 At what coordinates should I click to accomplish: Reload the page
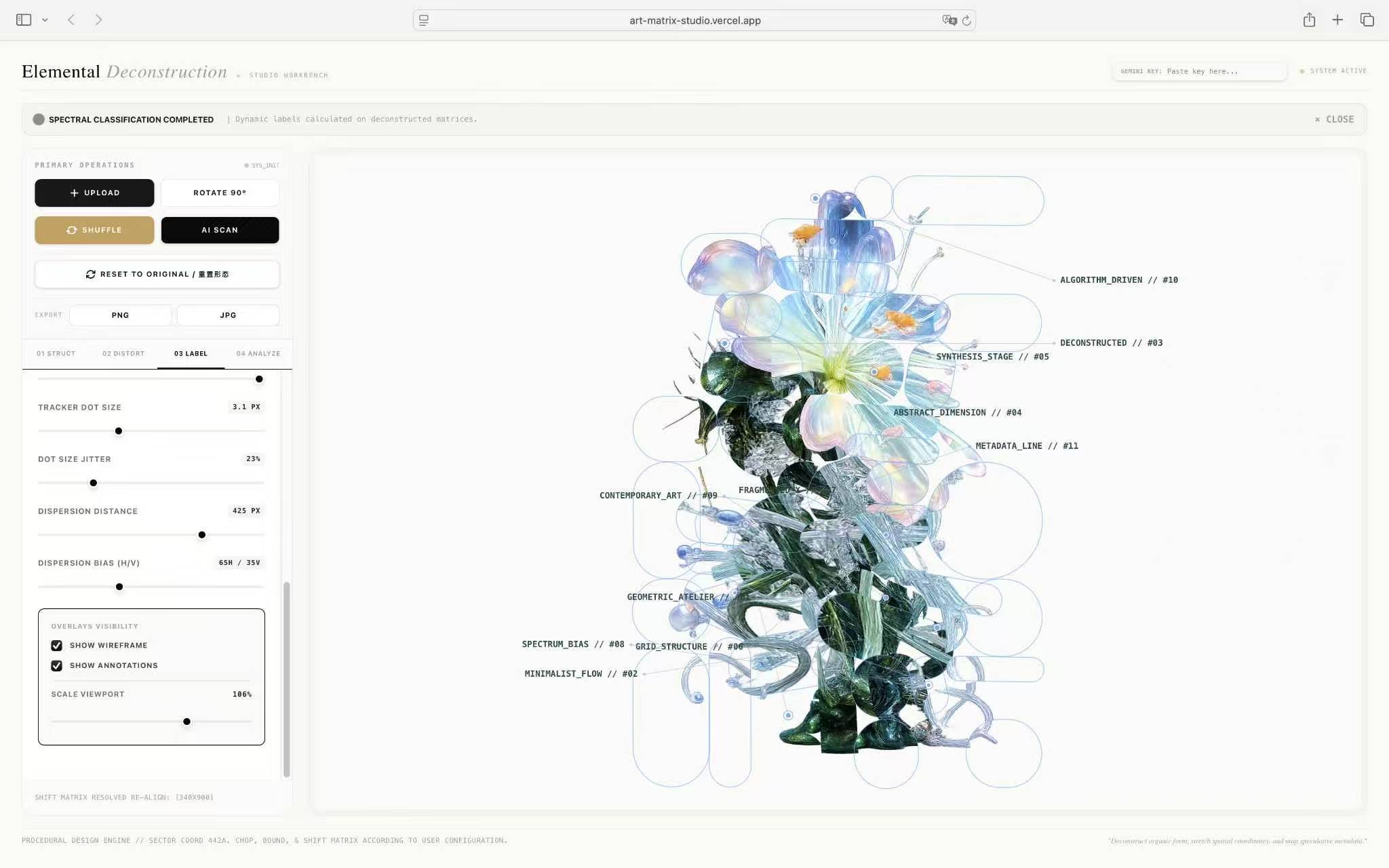[x=966, y=20]
